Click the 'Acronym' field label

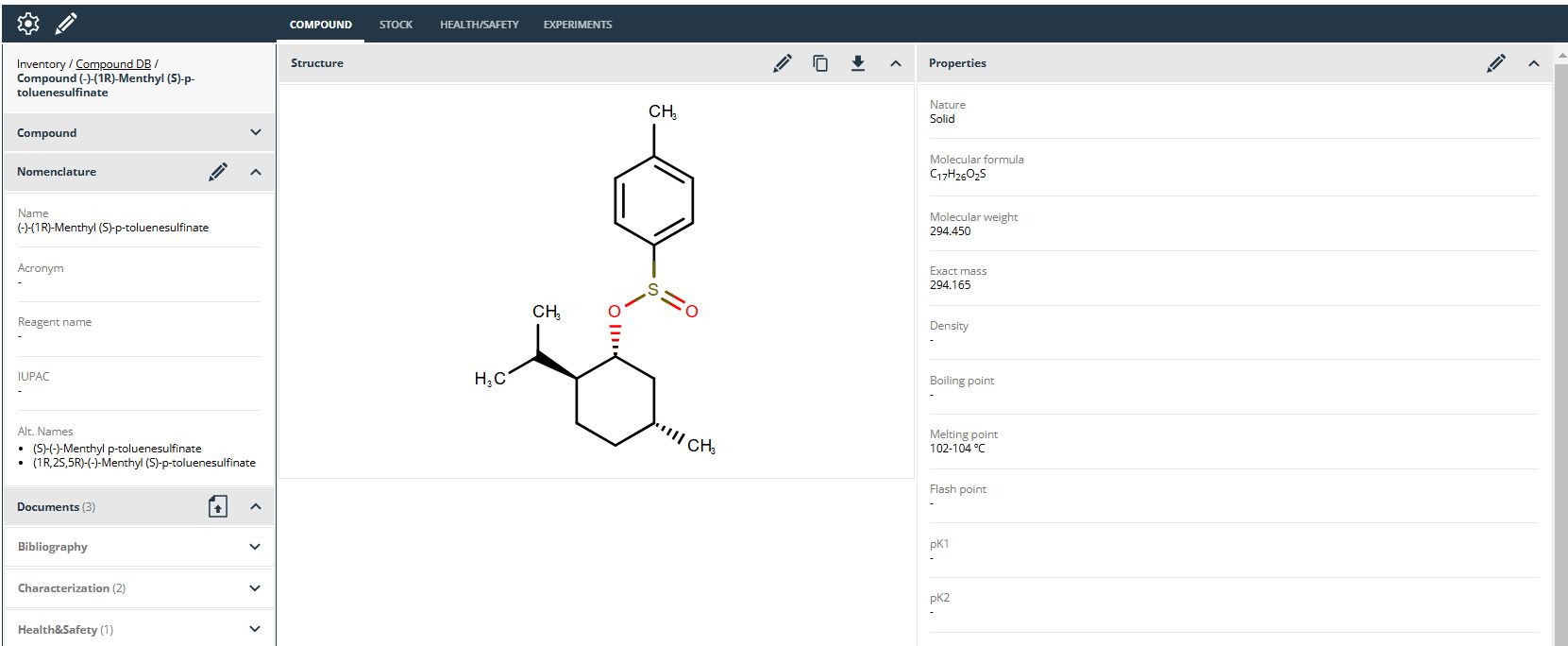tap(41, 268)
